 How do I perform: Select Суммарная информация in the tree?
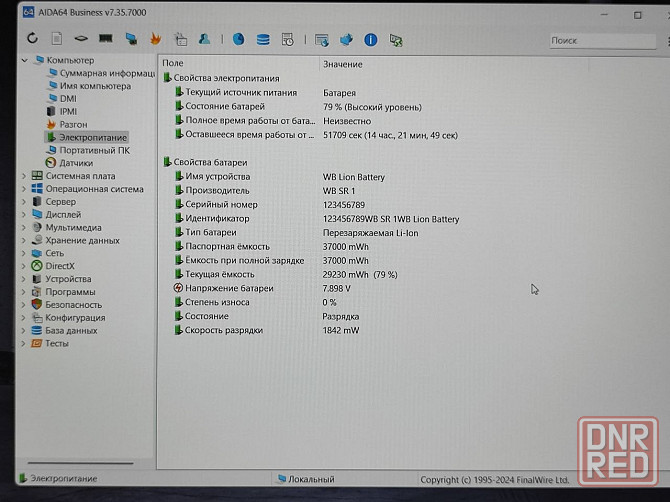(x=107, y=73)
